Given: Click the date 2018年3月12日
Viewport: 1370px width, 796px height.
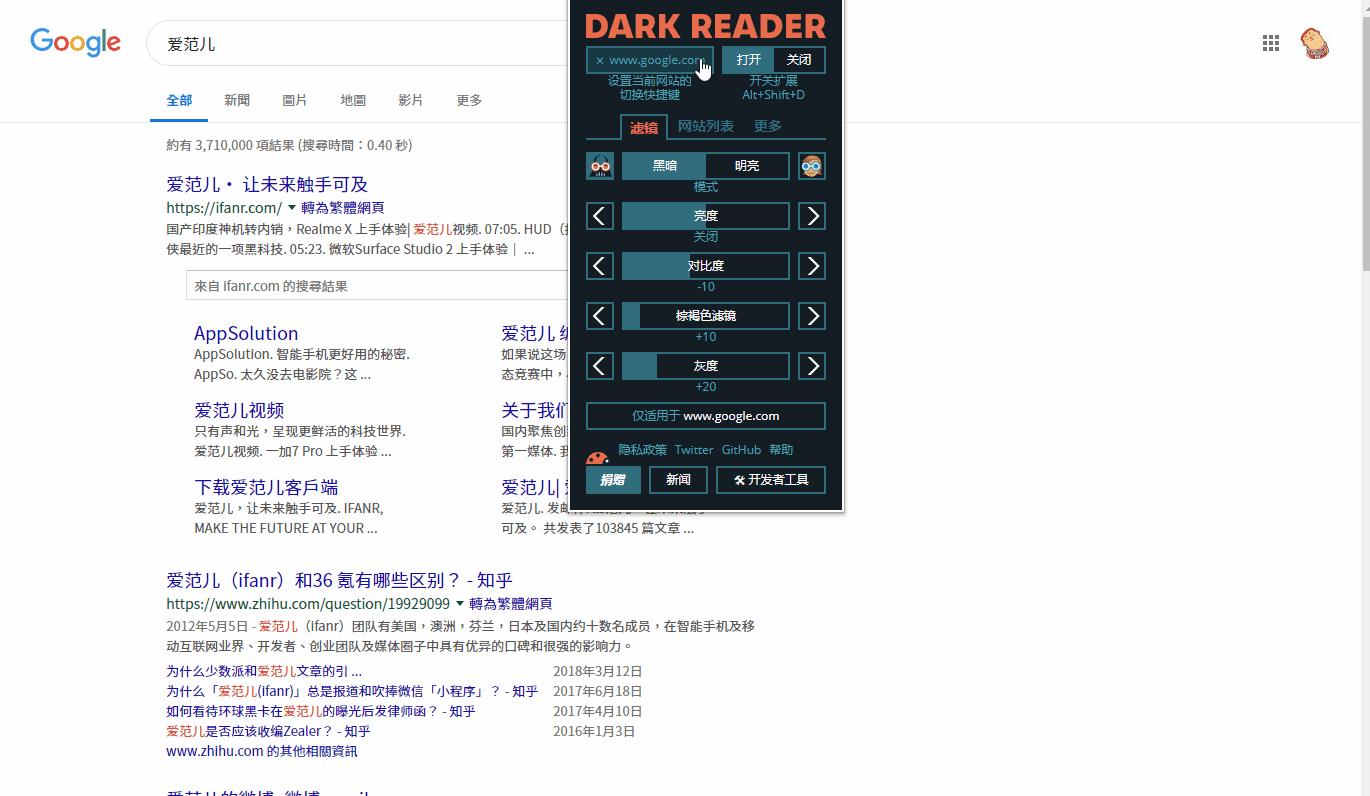Looking at the screenshot, I should point(597,671).
